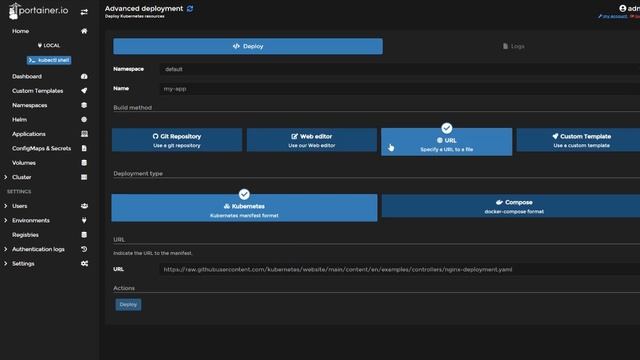
Task: Open Registries in settings
Action: pyautogui.click(x=25, y=235)
